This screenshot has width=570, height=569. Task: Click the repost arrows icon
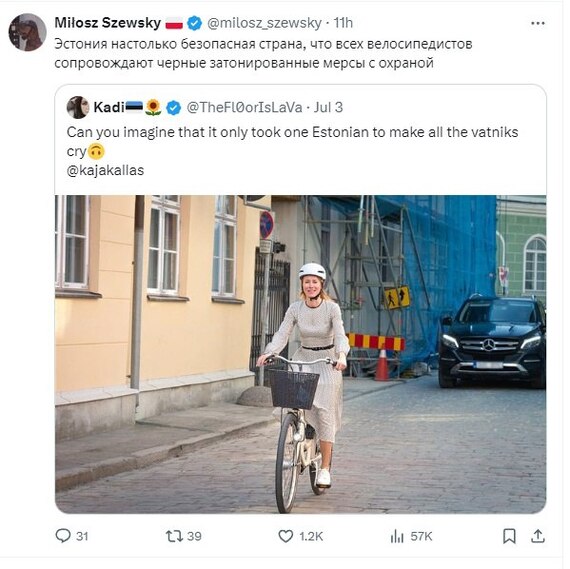pyautogui.click(x=174, y=536)
